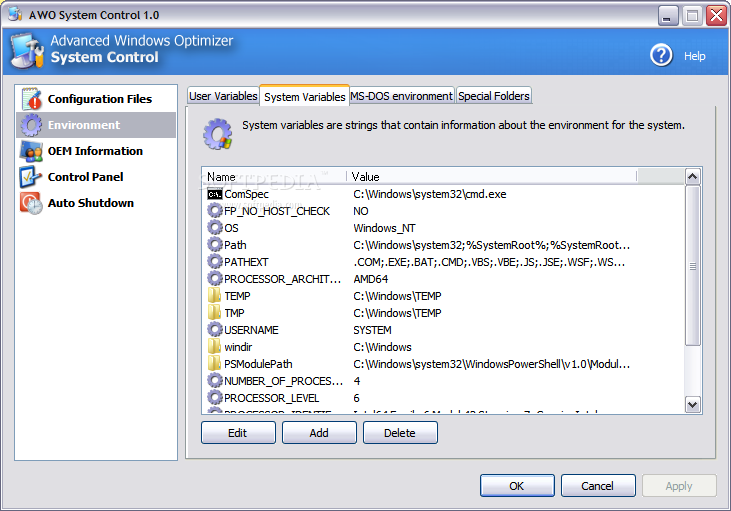Click the gear icon beside USERNAME

pyautogui.click(x=214, y=330)
